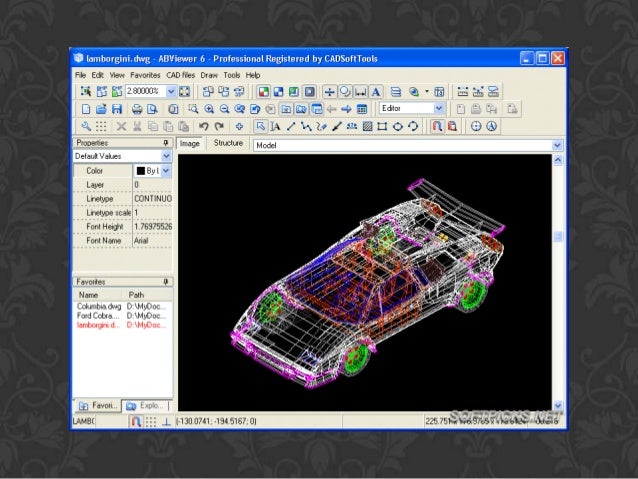
Task: Select the line drawing tool
Action: [x=291, y=126]
